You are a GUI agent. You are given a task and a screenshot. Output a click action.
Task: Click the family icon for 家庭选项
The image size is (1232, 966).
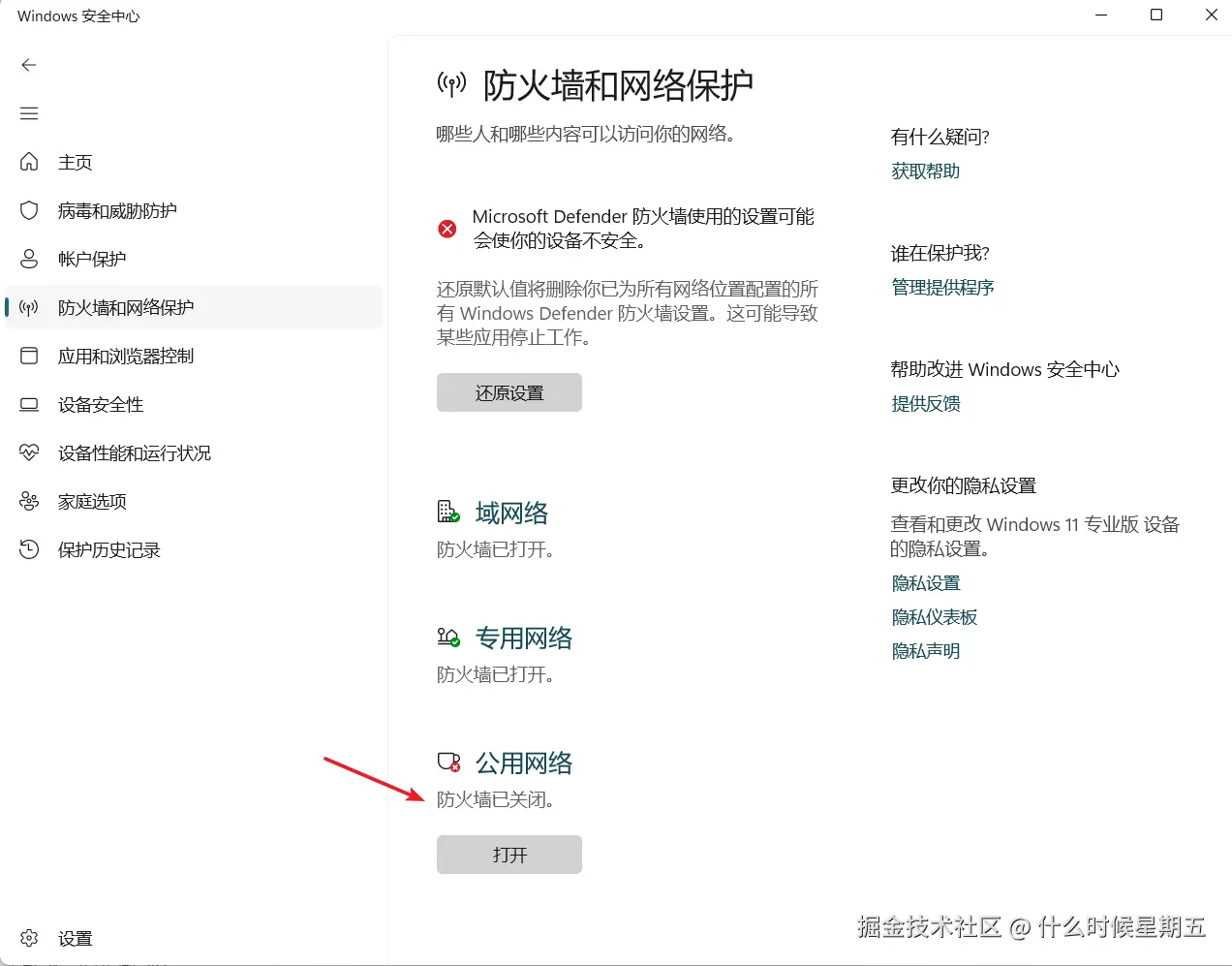point(29,501)
